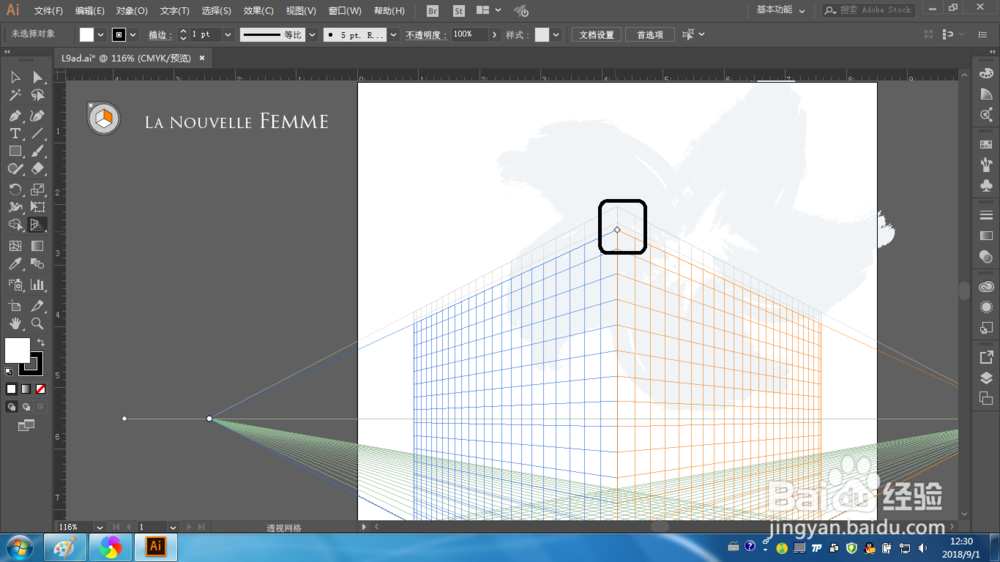Viewport: 1000px width, 562px height.
Task: Expand graphic style dropdown
Action: click(556, 35)
